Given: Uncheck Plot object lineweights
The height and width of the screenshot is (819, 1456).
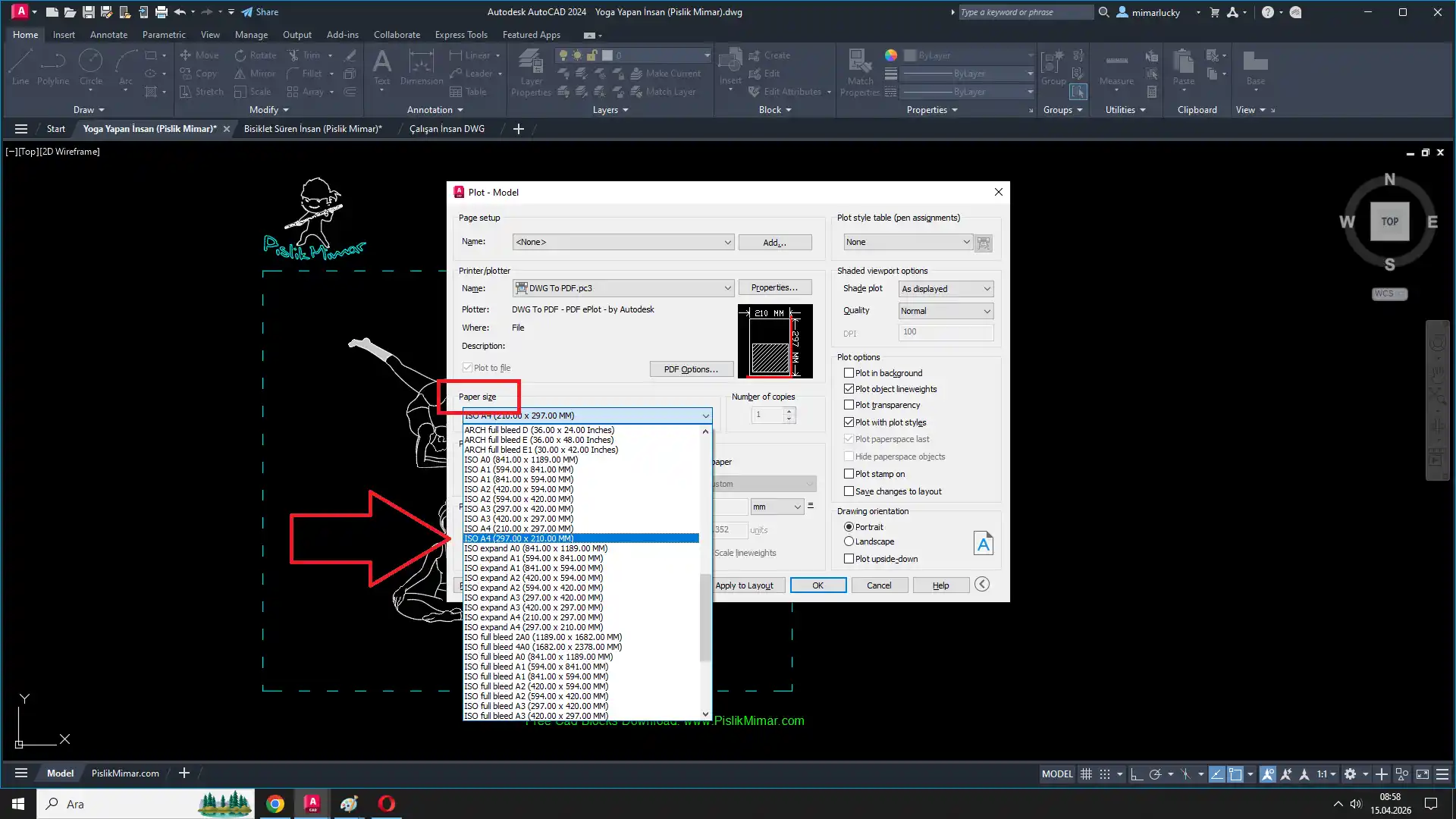Looking at the screenshot, I should coord(849,389).
